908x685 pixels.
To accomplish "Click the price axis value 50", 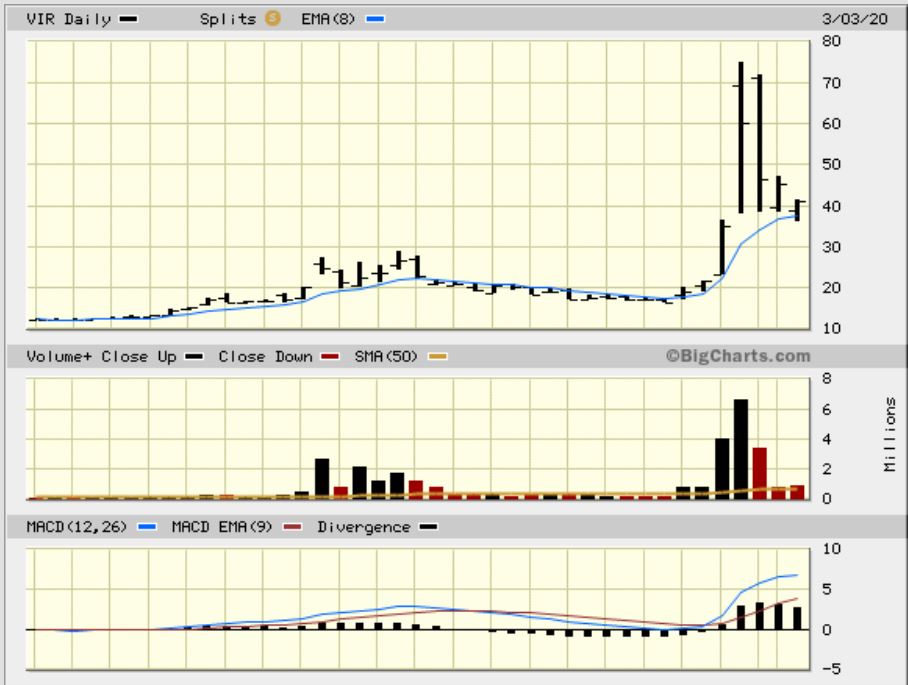I will point(832,164).
